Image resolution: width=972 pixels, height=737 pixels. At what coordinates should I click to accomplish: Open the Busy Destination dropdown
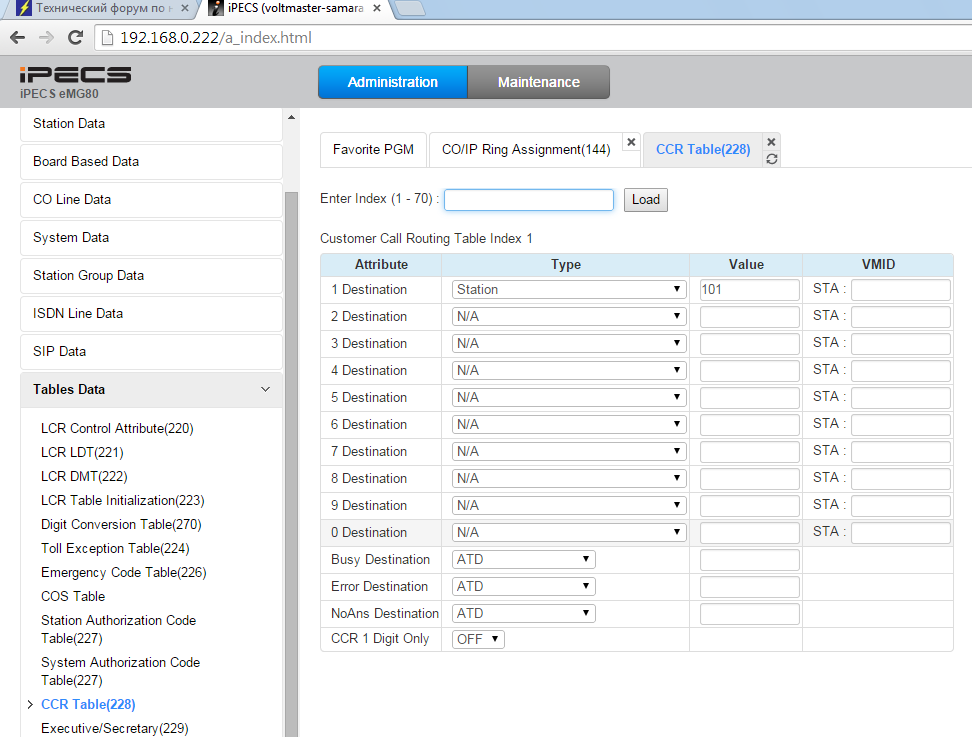click(524, 560)
